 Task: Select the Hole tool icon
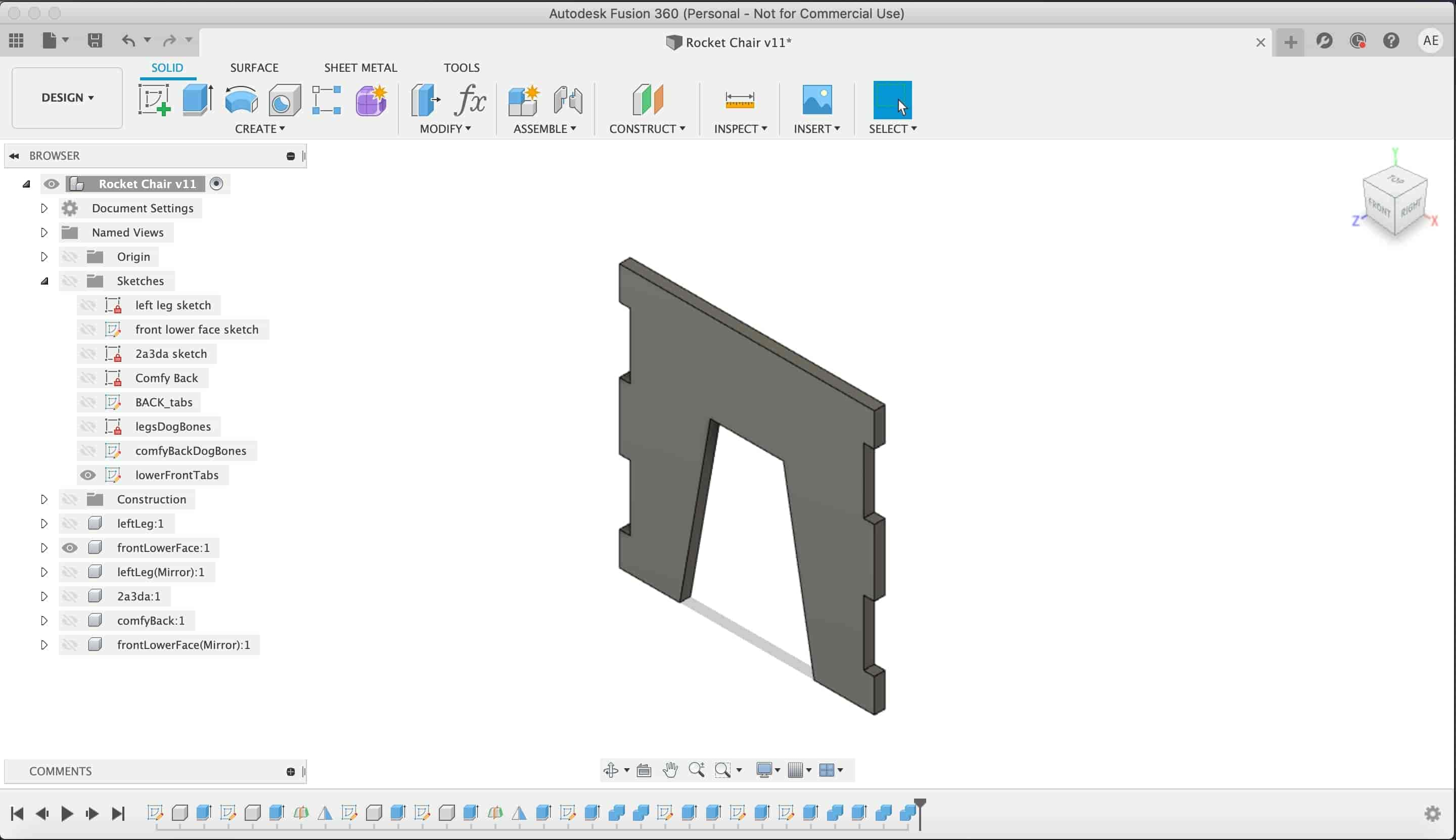pos(285,100)
